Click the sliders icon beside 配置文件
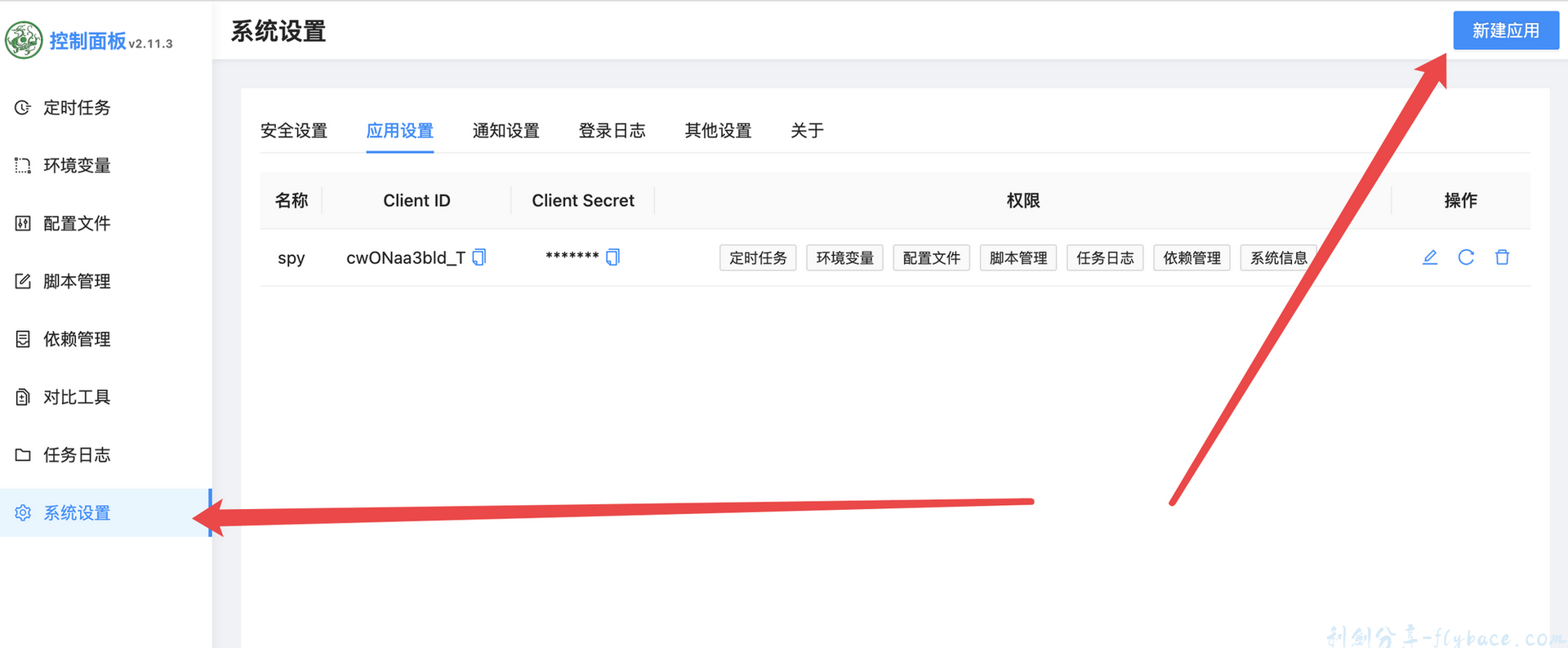This screenshot has height=648, width=1568. (23, 224)
